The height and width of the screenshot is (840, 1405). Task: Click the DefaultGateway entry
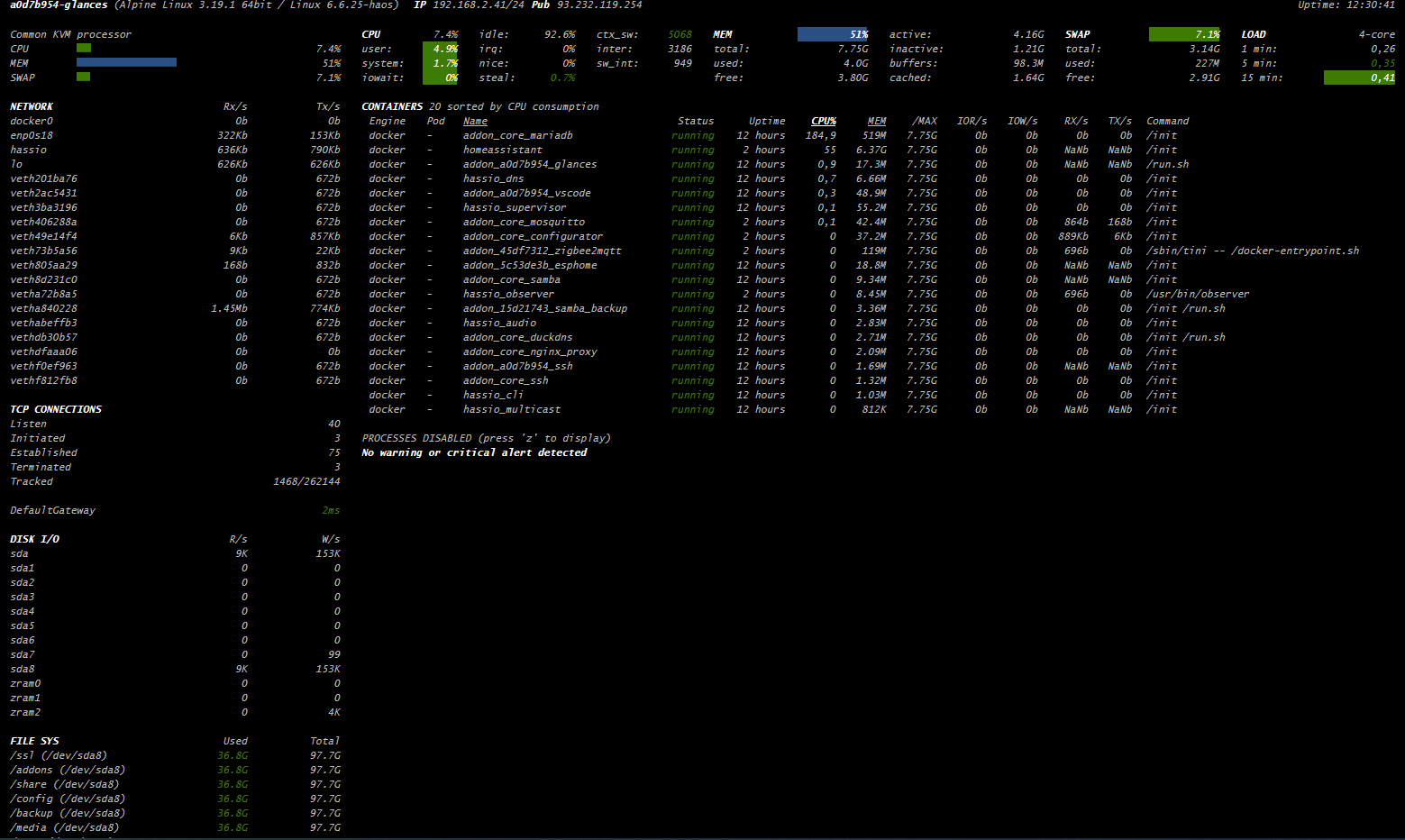pyautogui.click(x=52, y=510)
